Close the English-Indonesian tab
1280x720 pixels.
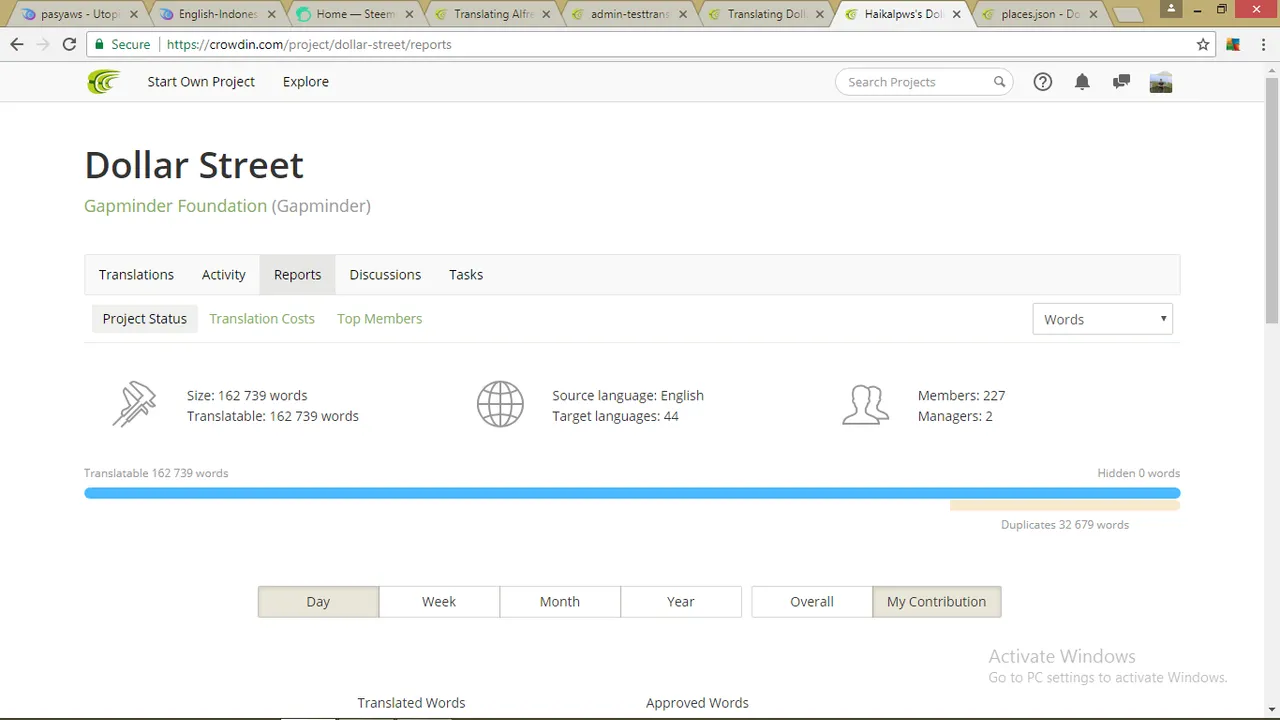[x=271, y=15]
